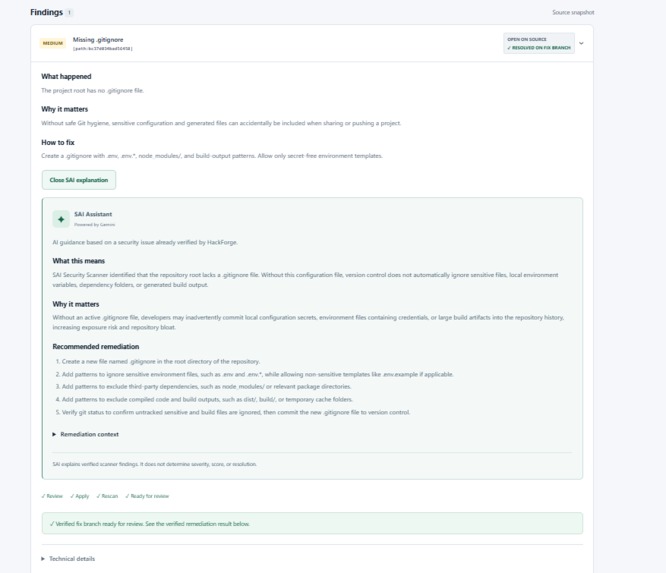Click the Medium severity badge
This screenshot has width=666, height=573.
[53, 43]
